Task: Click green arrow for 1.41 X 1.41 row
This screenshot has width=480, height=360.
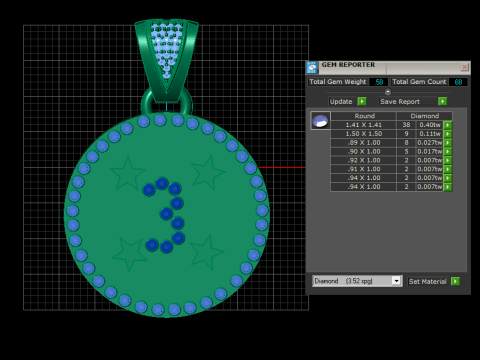Action: [x=448, y=125]
